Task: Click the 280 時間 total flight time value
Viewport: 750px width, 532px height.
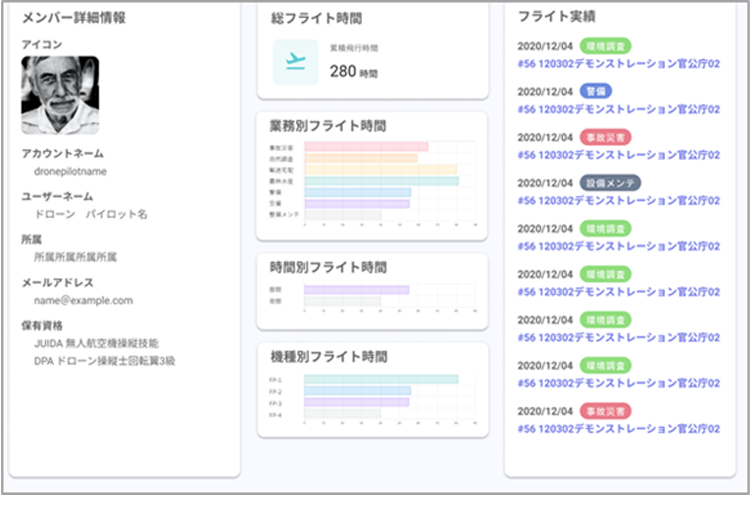Action: 353,72
